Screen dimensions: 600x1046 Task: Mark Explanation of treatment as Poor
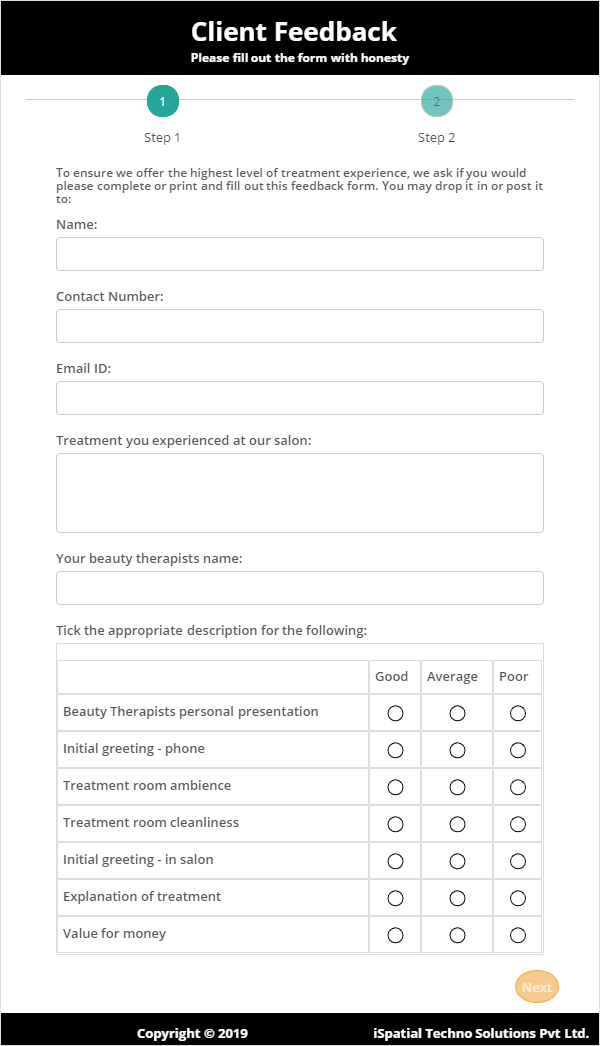518,898
